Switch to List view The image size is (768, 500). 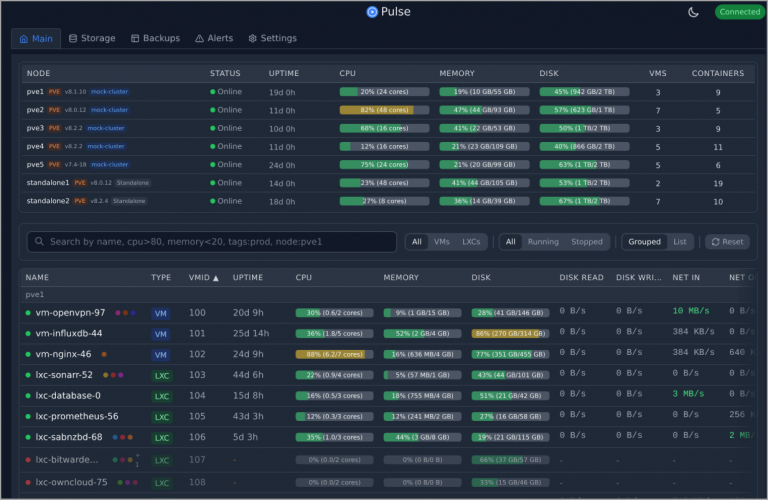pyautogui.click(x=679, y=241)
